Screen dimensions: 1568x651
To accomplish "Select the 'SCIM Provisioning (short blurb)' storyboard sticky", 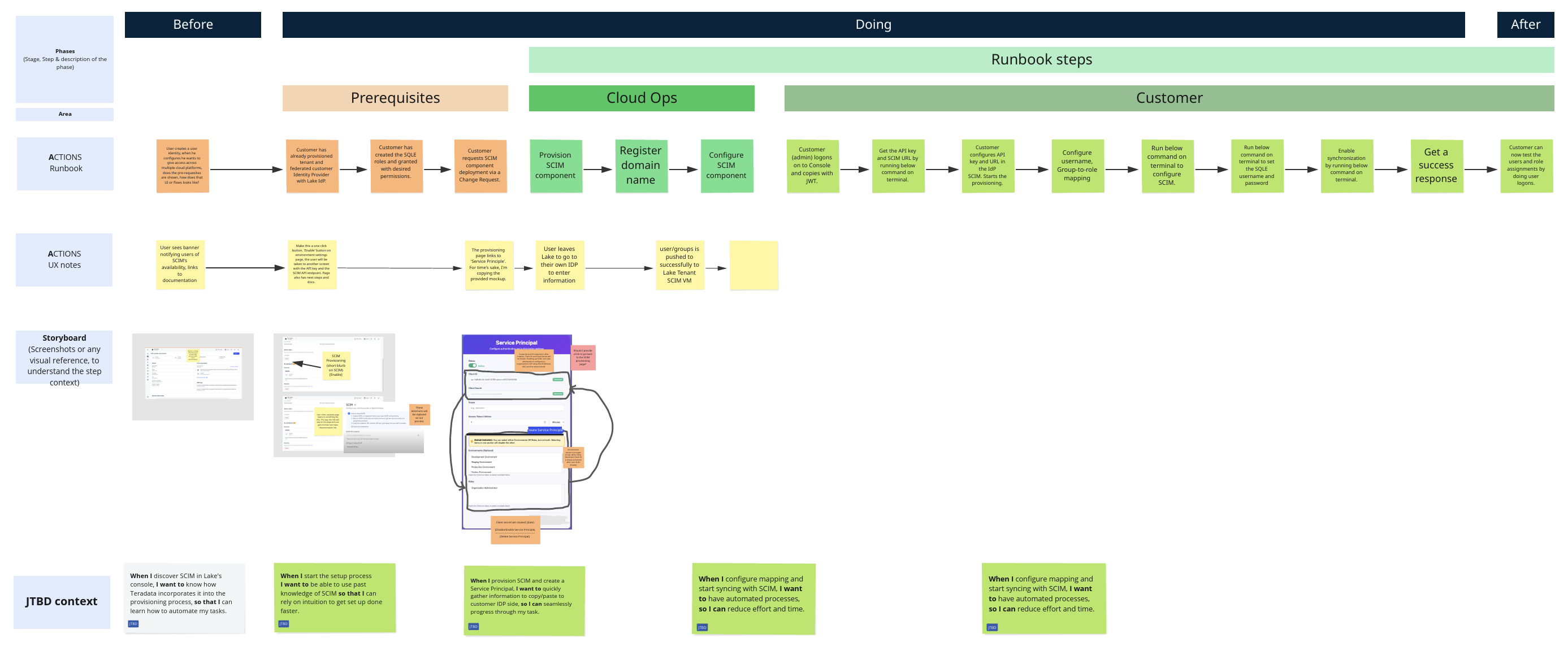I will tap(336, 364).
